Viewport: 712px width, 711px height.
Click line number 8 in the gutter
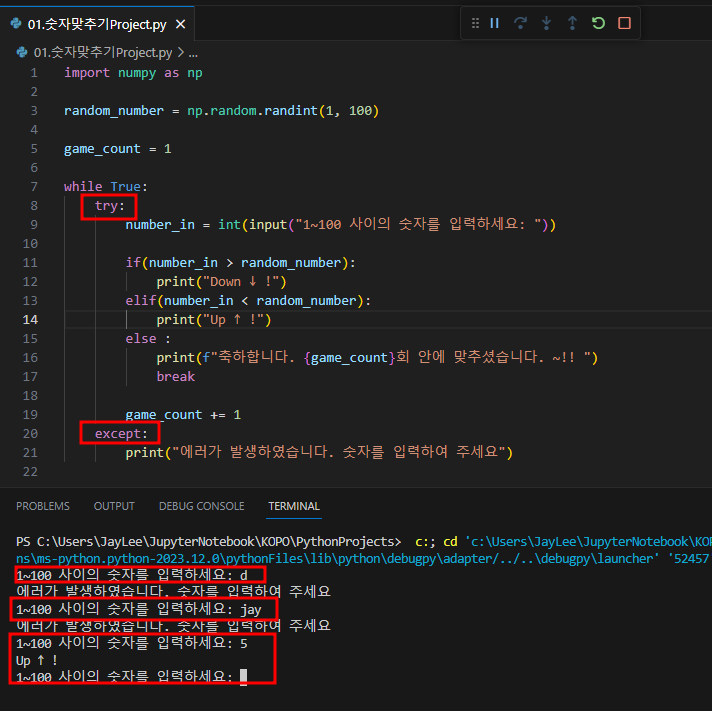34,206
